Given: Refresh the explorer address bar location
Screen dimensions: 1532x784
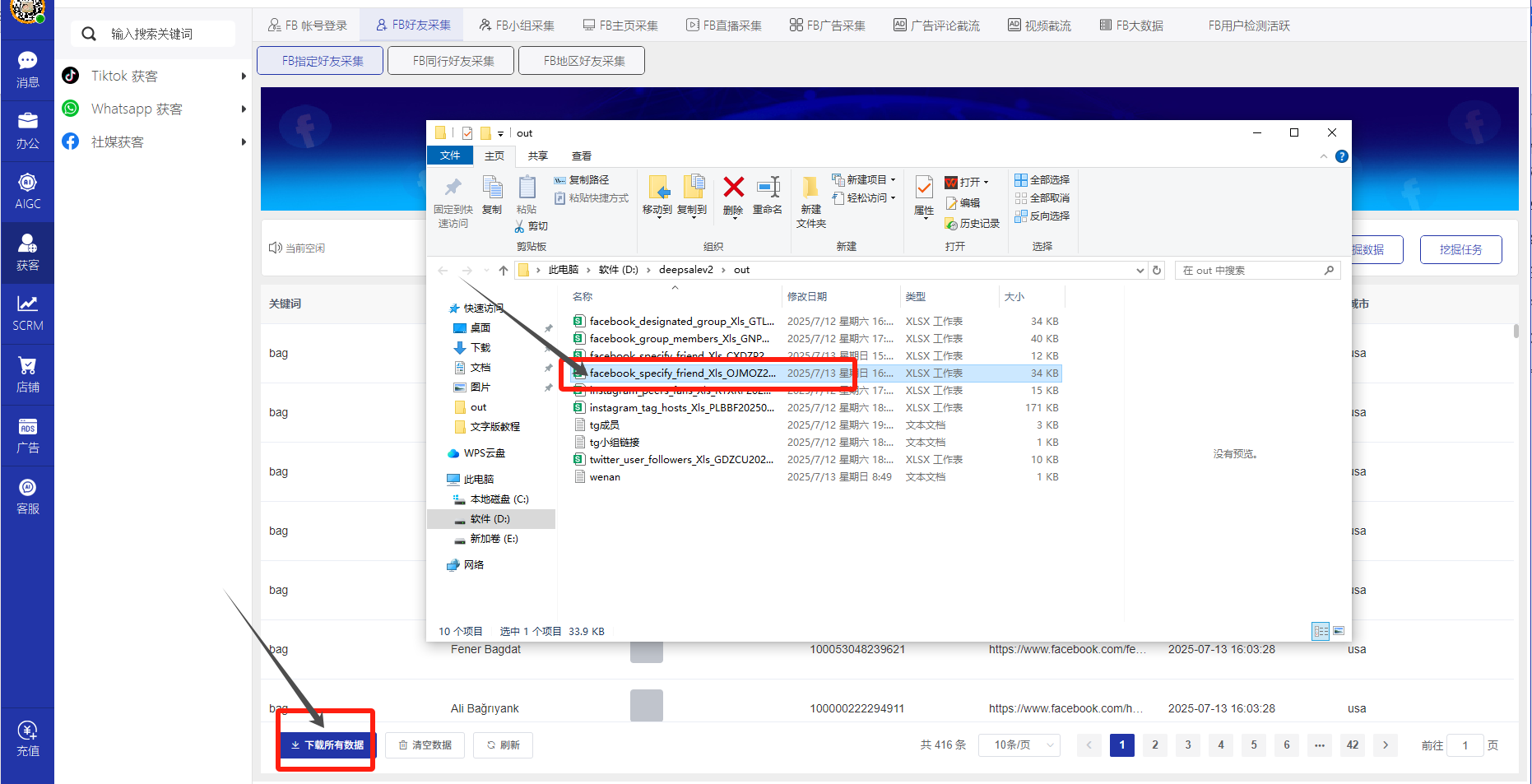Looking at the screenshot, I should [x=1157, y=270].
